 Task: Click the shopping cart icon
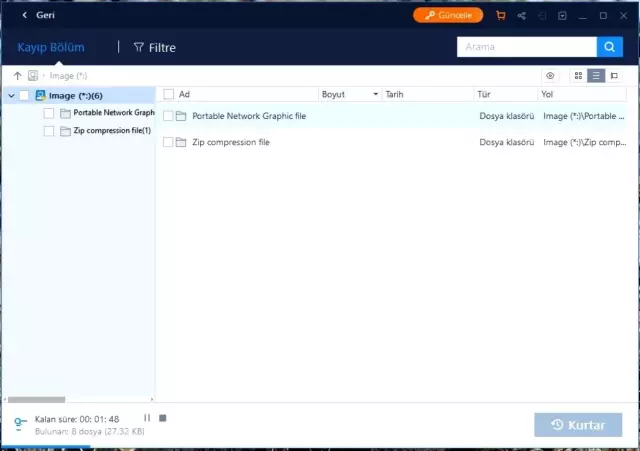(500, 16)
